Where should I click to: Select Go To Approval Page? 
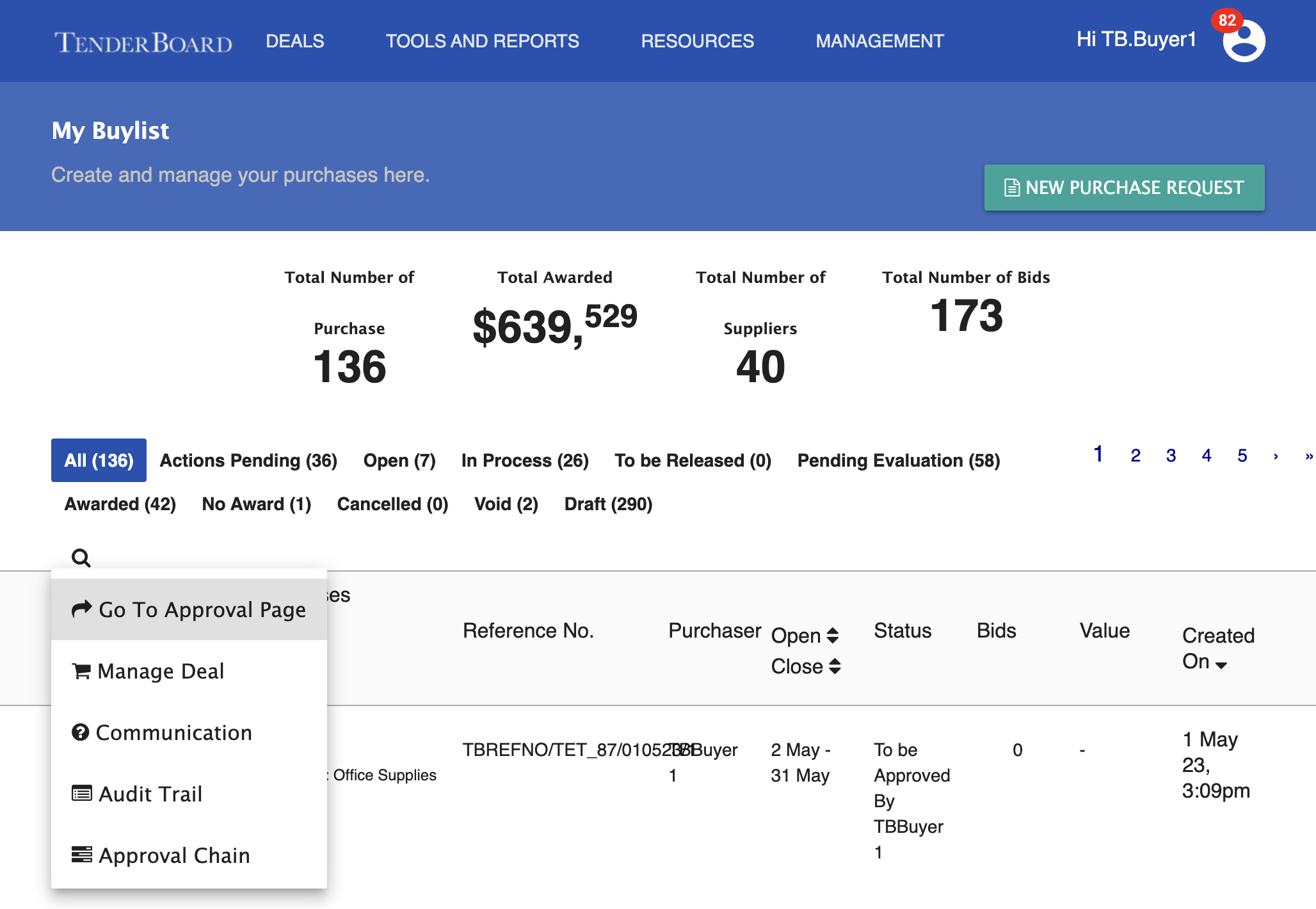(x=189, y=609)
